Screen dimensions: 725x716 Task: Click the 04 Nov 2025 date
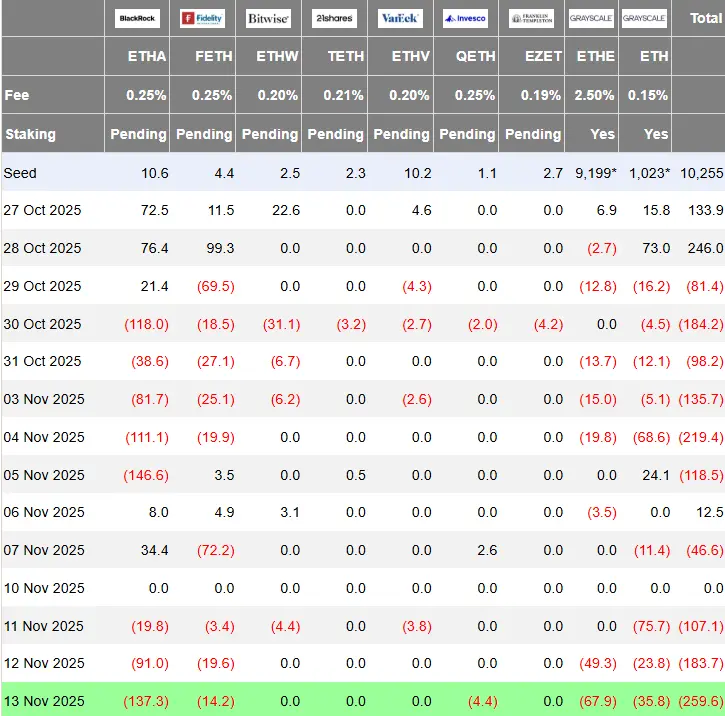pyautogui.click(x=44, y=437)
